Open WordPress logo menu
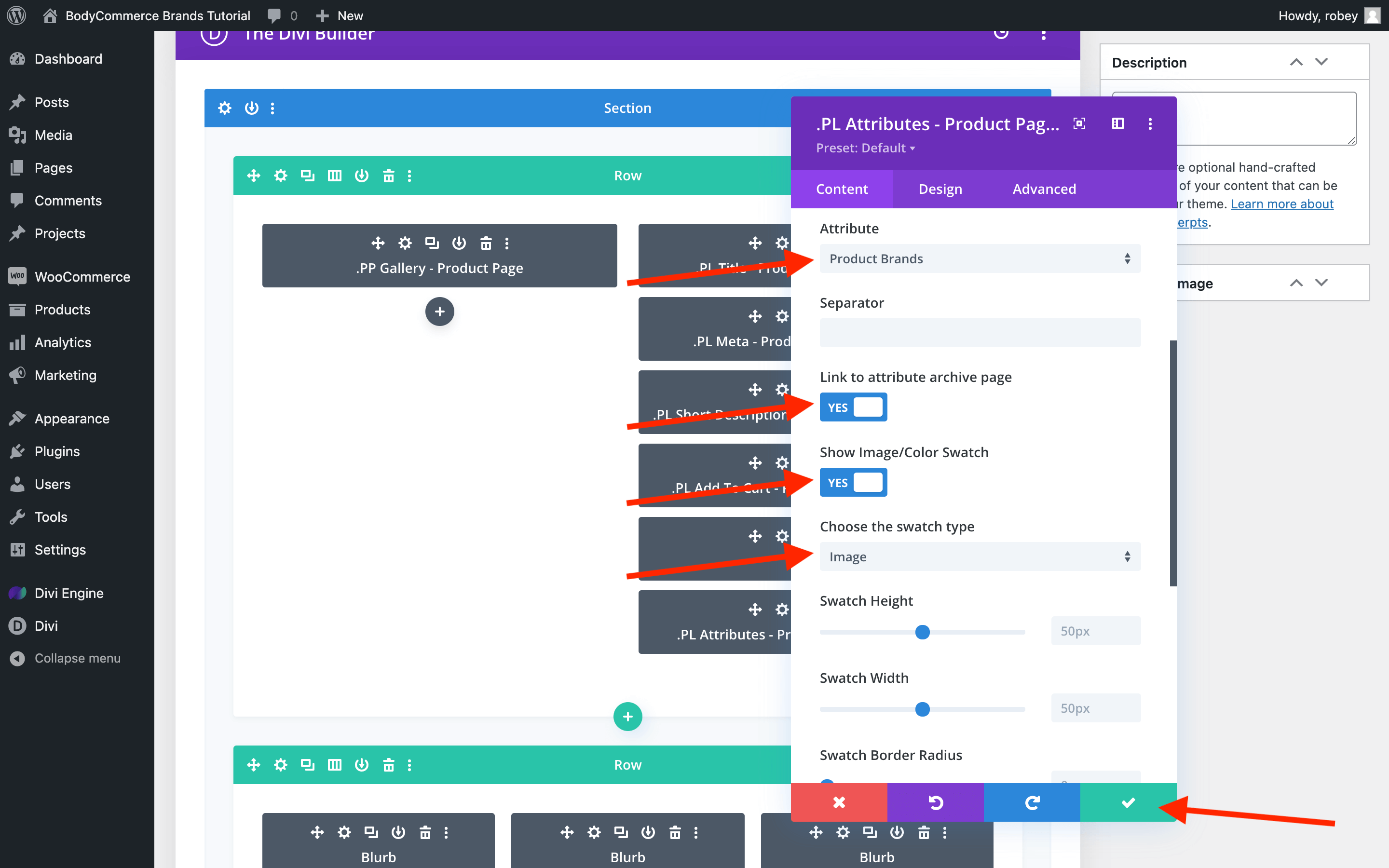This screenshot has width=1389, height=868. pyautogui.click(x=17, y=15)
